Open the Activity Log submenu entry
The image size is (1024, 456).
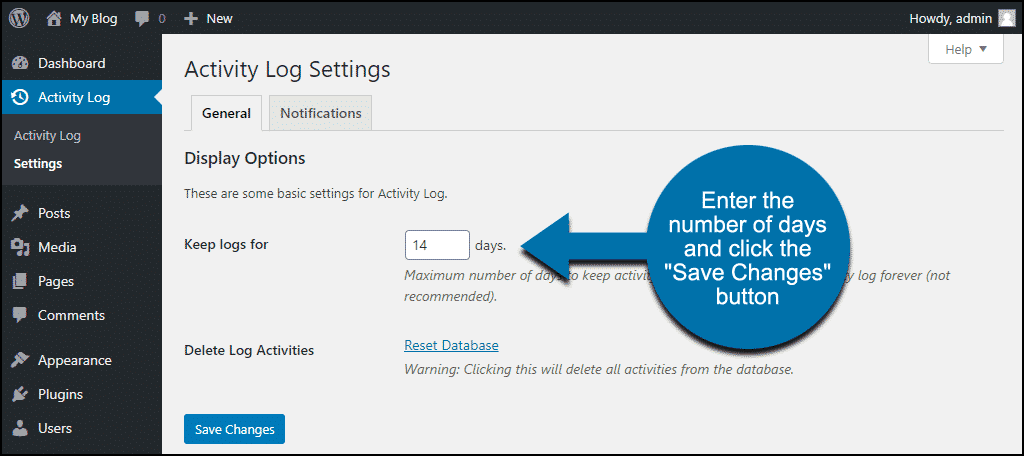47,136
